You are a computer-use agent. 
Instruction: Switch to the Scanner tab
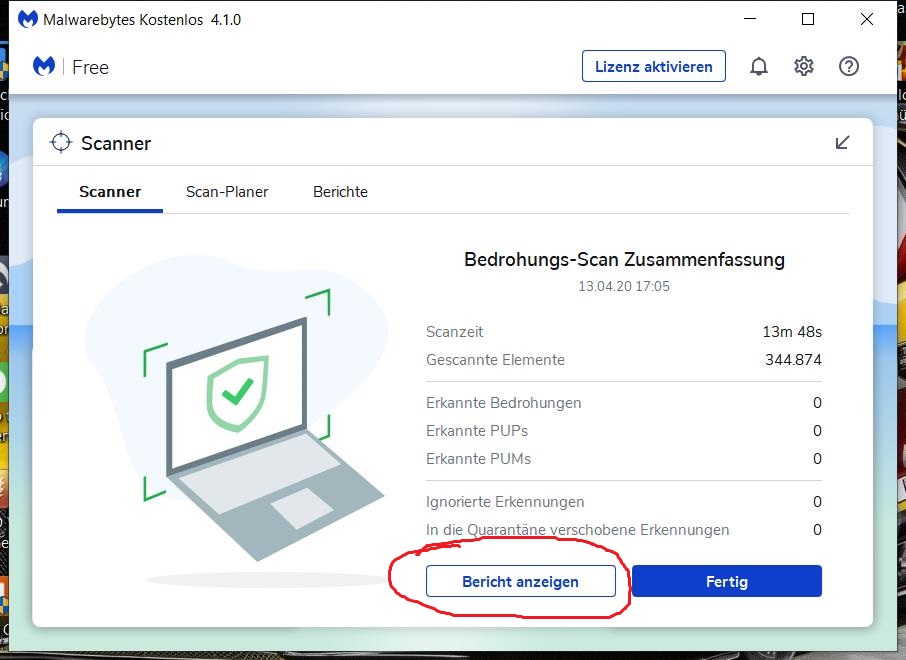(x=110, y=192)
